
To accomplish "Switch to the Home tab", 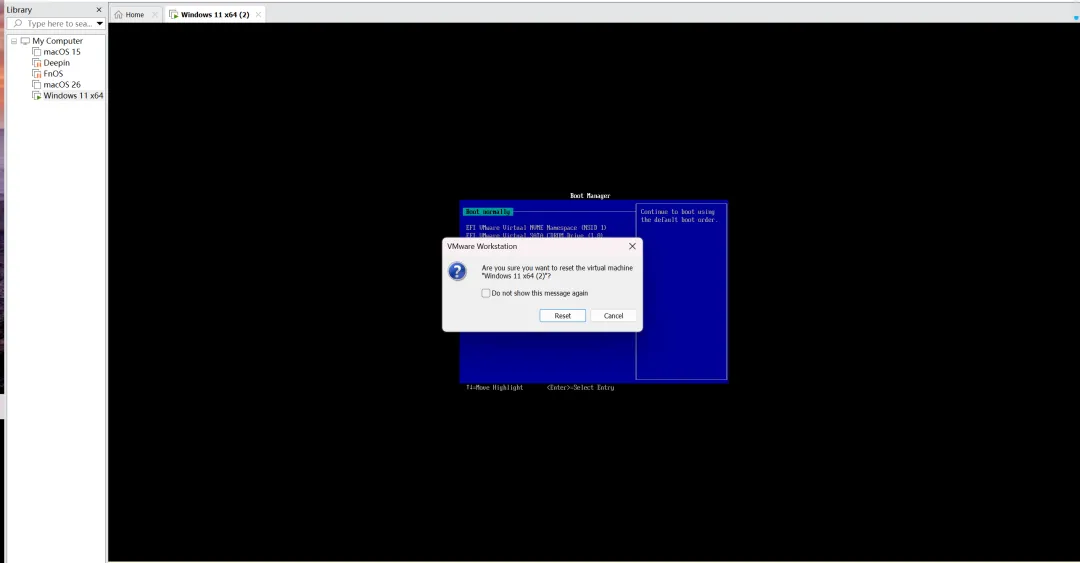I will click(x=134, y=14).
